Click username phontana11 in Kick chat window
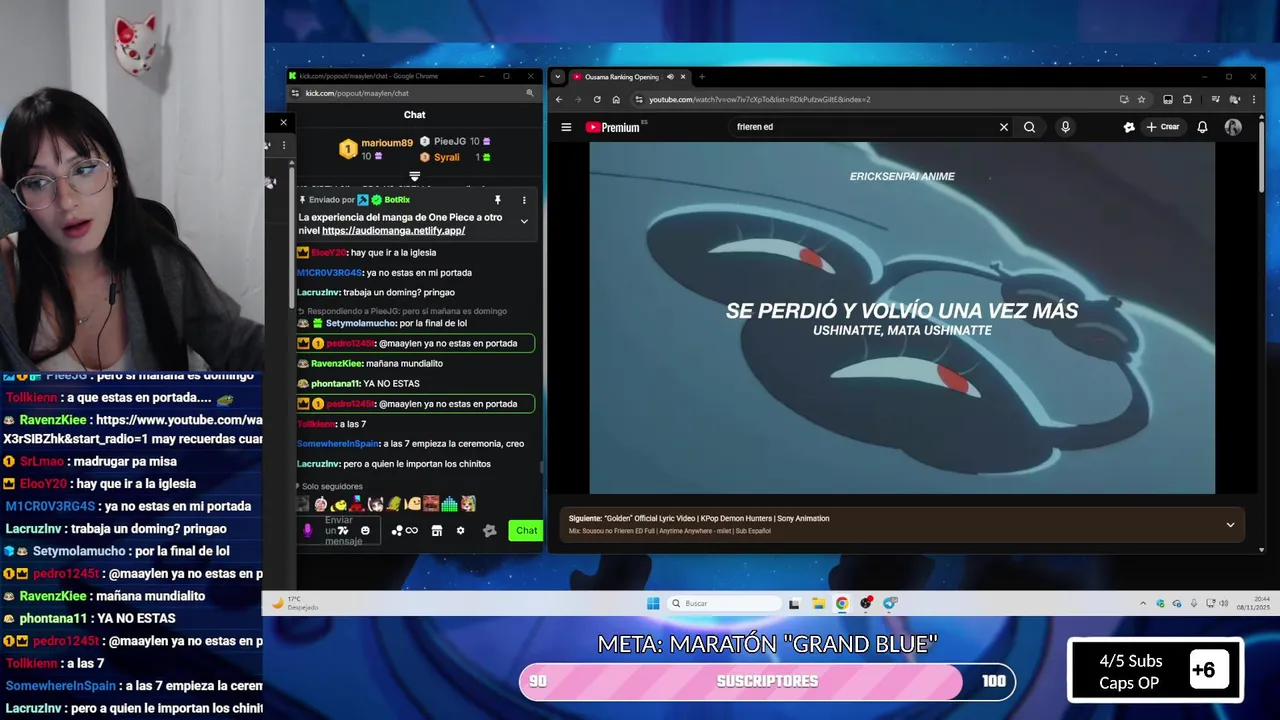Screen dimensions: 1280x720 pos(335,384)
